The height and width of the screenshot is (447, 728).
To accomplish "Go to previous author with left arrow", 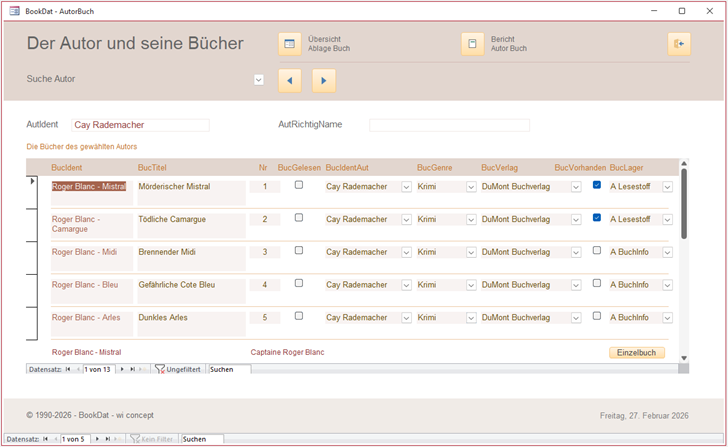I will click(x=289, y=81).
